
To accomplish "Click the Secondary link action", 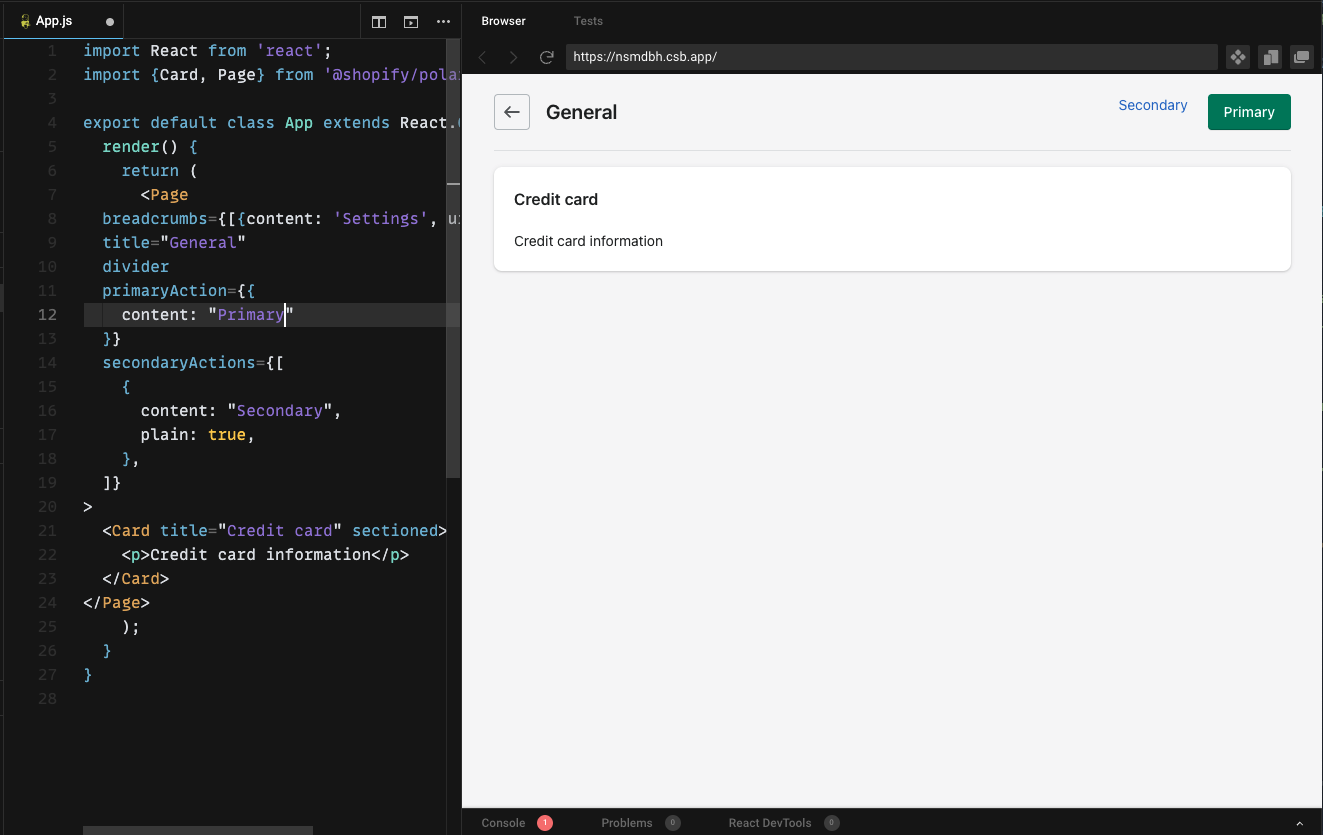I will coord(1153,105).
